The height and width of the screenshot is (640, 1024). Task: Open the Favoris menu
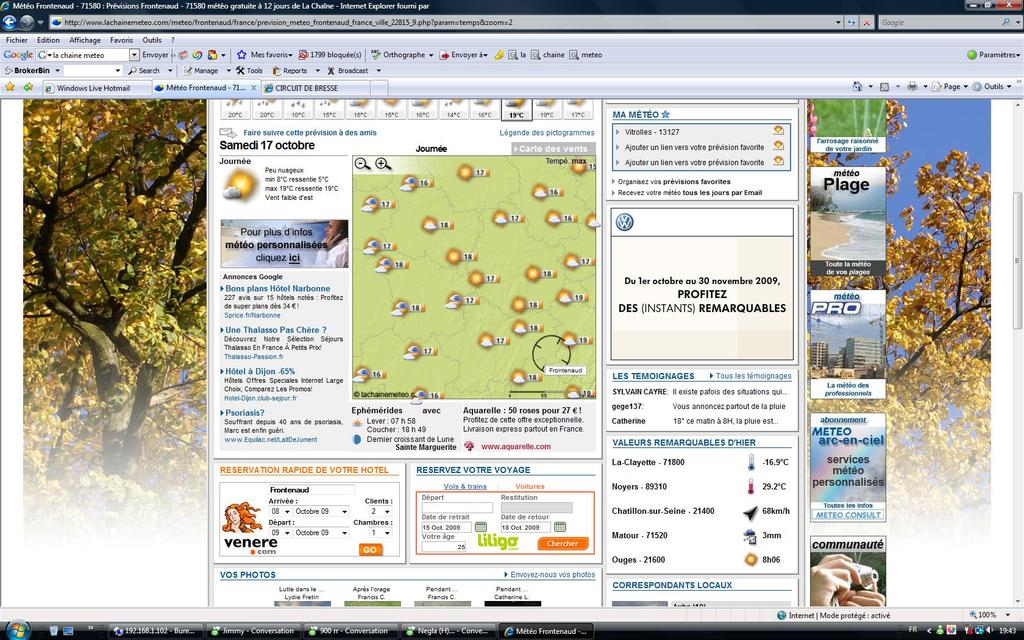coord(121,40)
